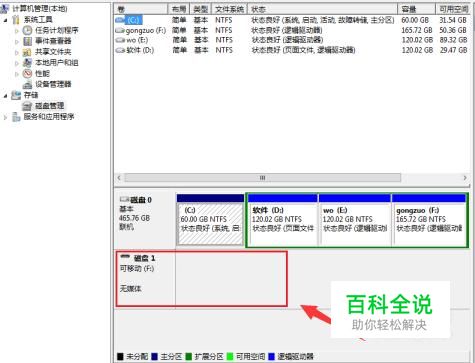This screenshot has height=363, width=475.
Task: Click the 系统工具 folder icon
Action: coord(16,19)
